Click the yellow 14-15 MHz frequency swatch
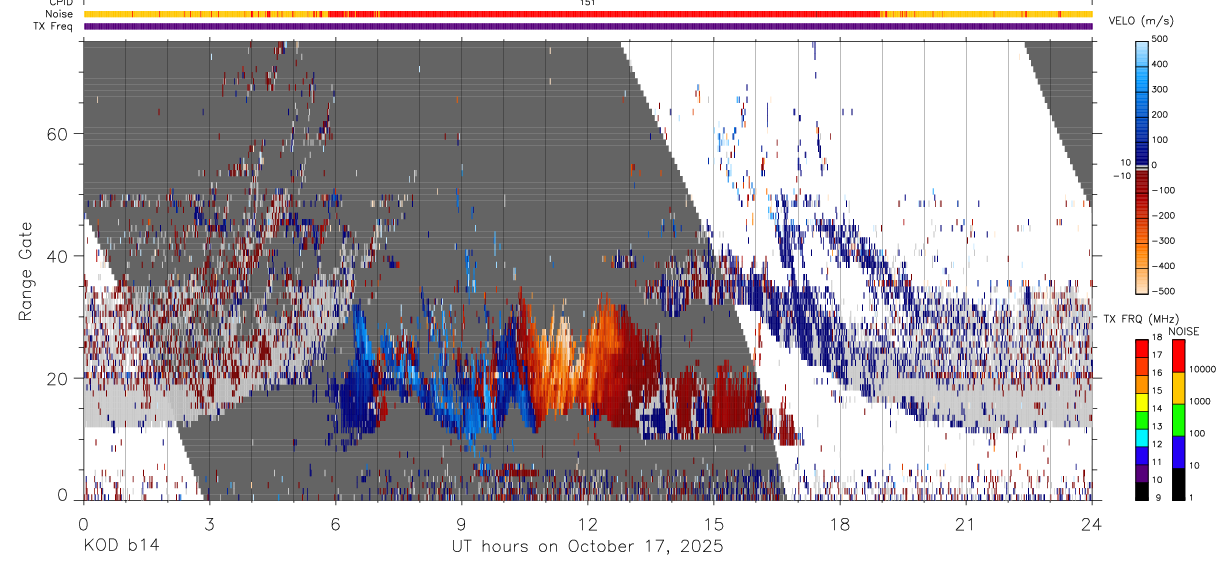 [x=1142, y=401]
